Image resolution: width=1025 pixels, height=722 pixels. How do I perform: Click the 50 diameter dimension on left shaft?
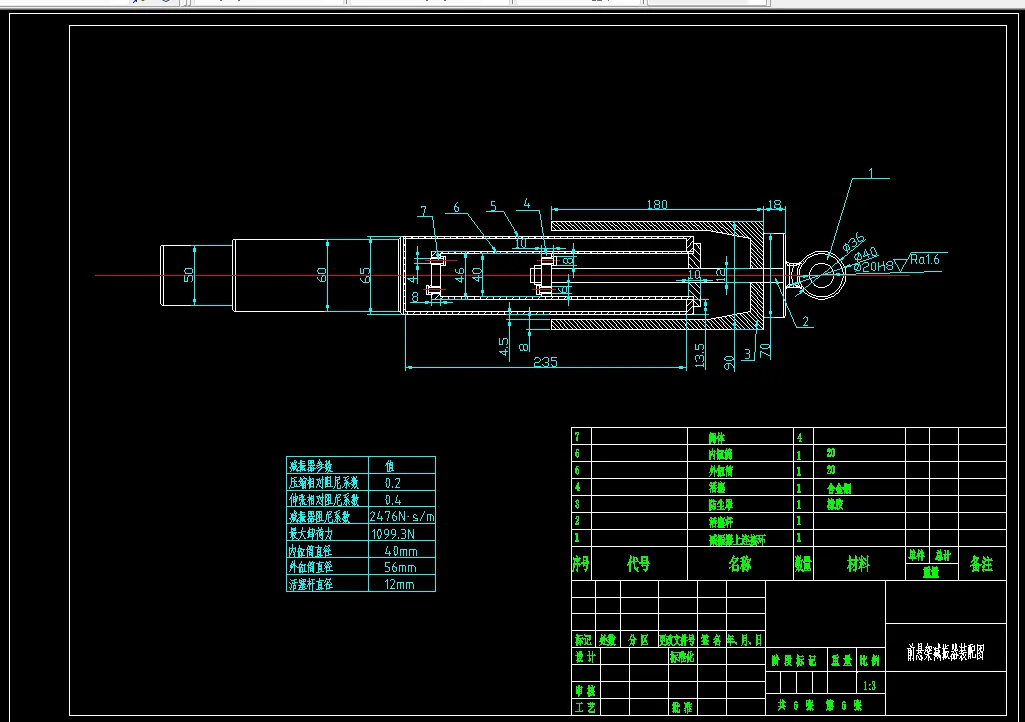point(189,275)
